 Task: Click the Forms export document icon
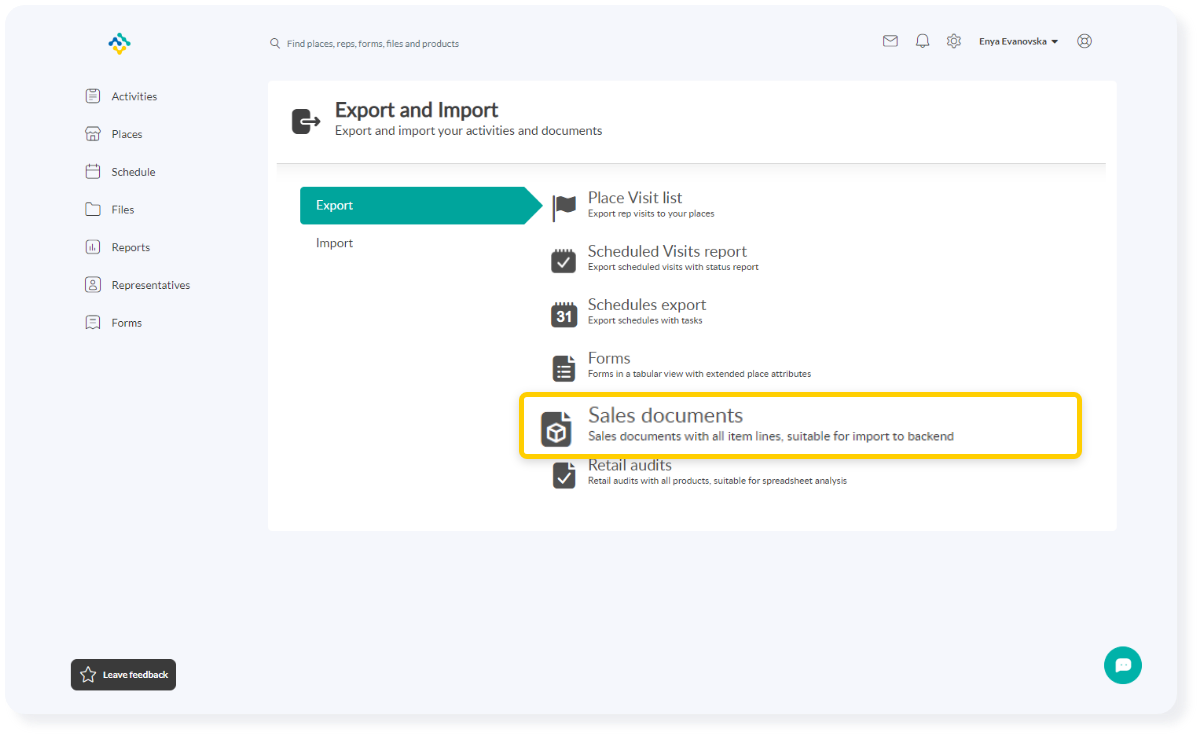tap(564, 368)
